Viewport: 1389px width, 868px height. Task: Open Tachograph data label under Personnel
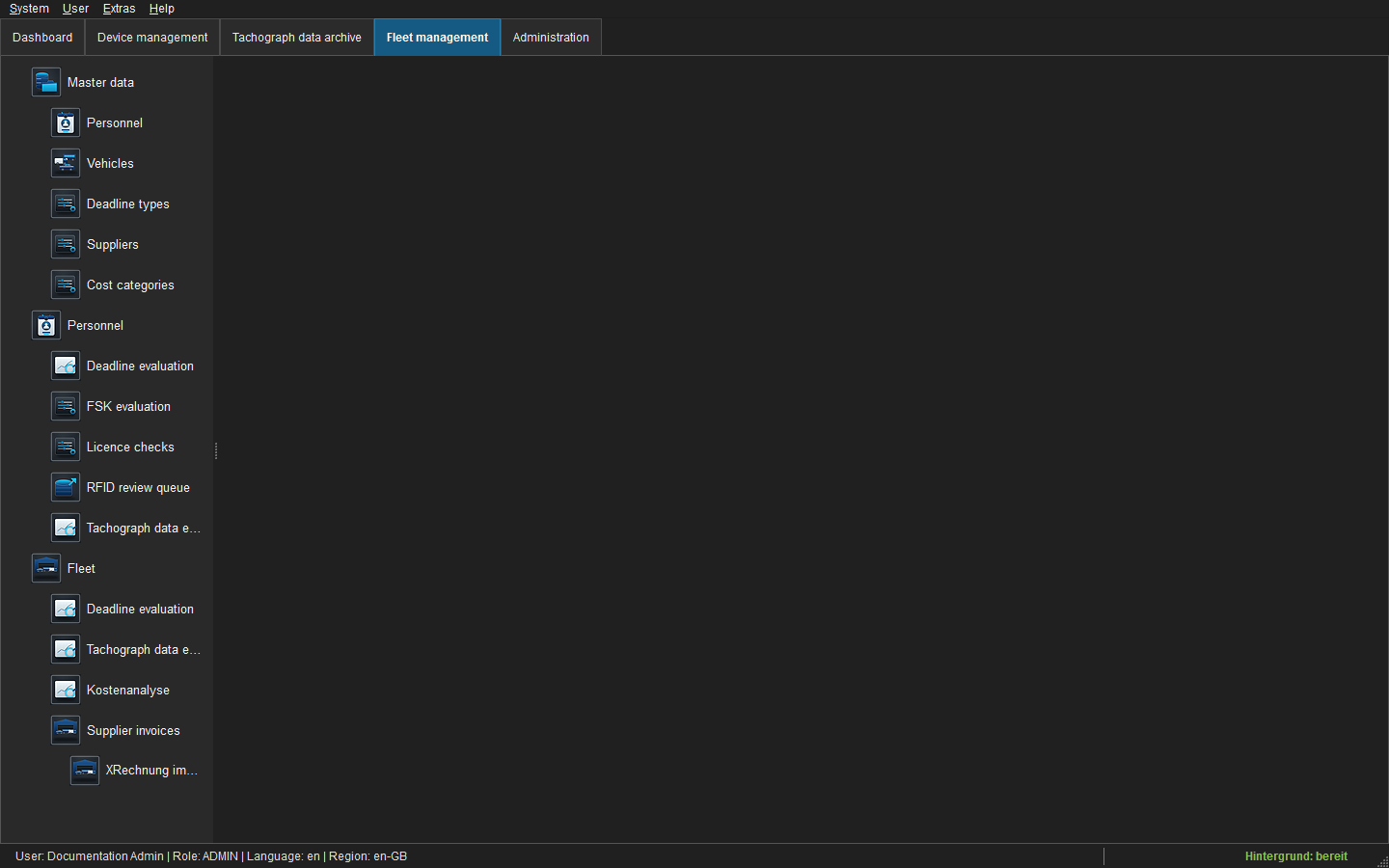[x=143, y=529]
